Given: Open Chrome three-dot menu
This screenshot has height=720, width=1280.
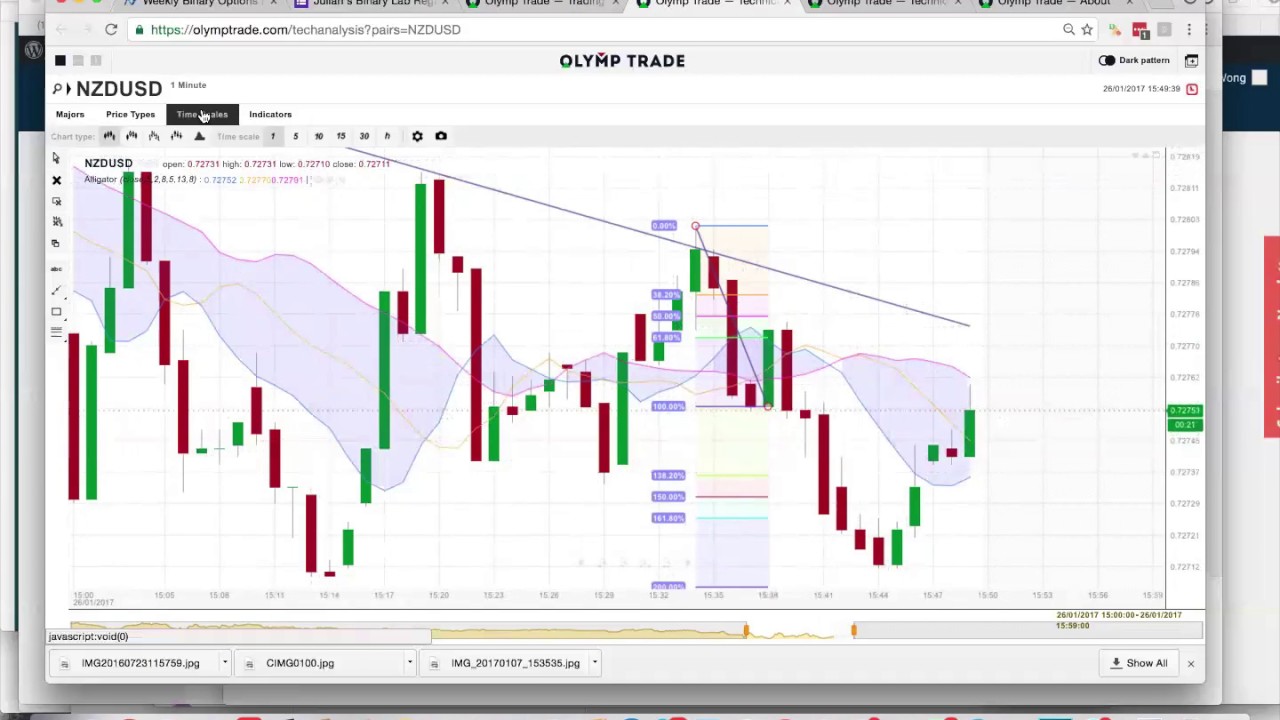Looking at the screenshot, I should coord(1189,30).
